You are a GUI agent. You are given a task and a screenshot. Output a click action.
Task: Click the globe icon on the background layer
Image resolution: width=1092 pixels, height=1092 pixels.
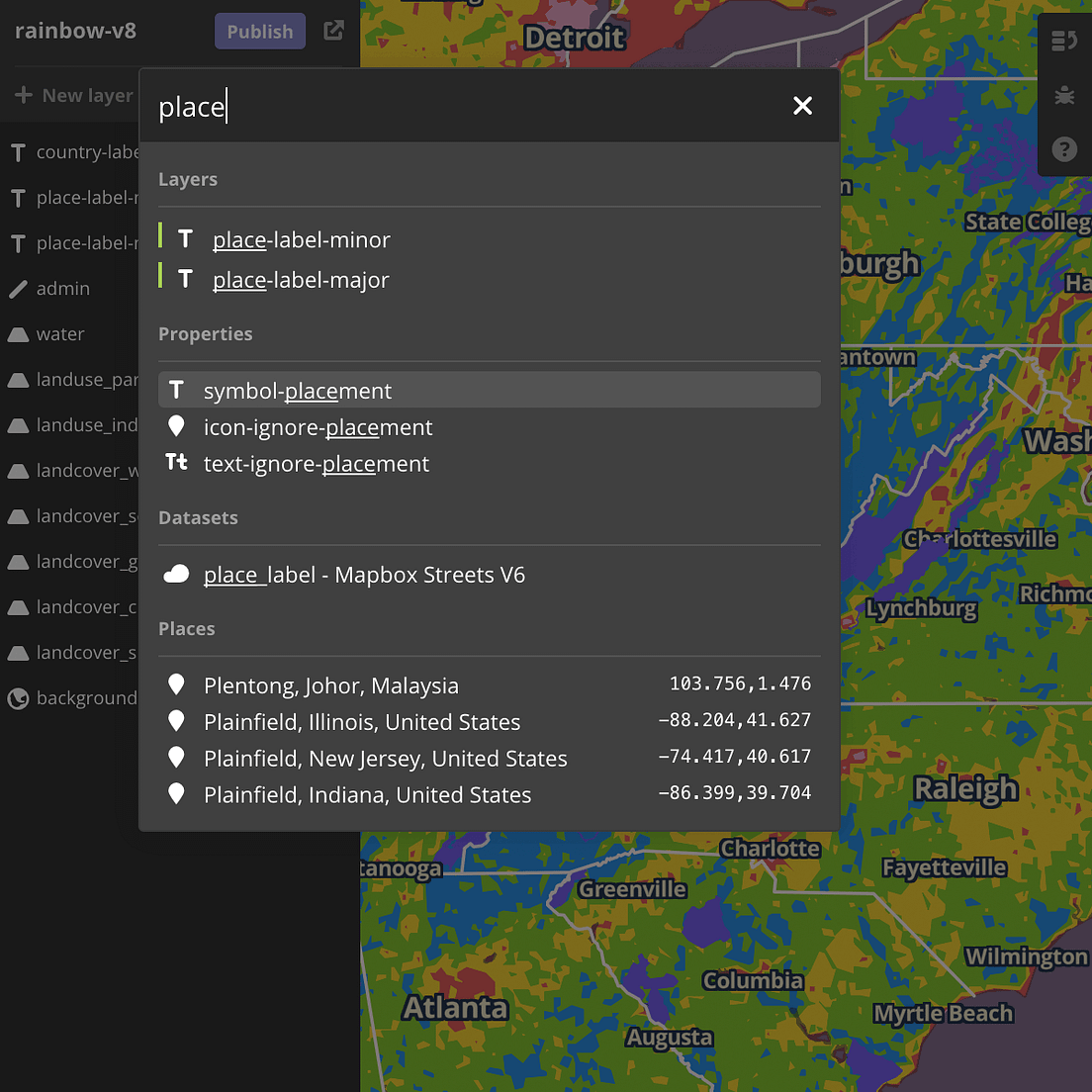16,698
